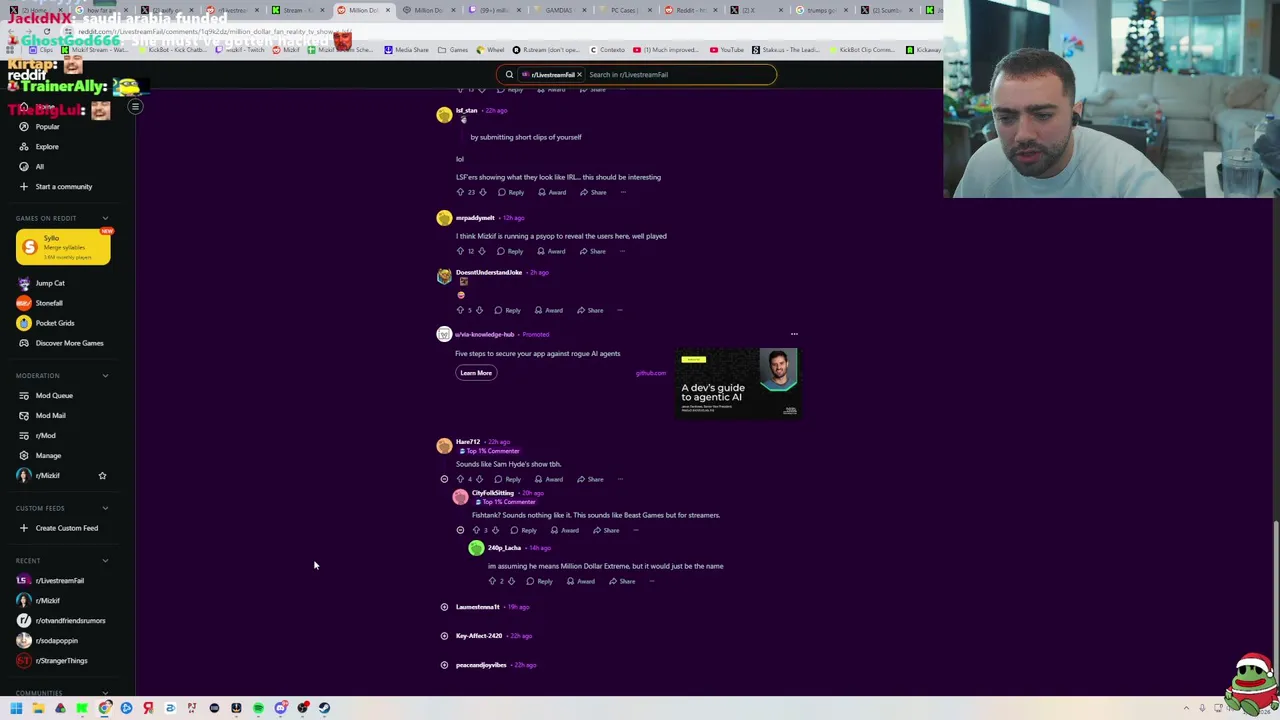The width and height of the screenshot is (1280, 720).
Task: Upvote the 'LSFers showing what they look like' comment
Action: pyautogui.click(x=460, y=192)
